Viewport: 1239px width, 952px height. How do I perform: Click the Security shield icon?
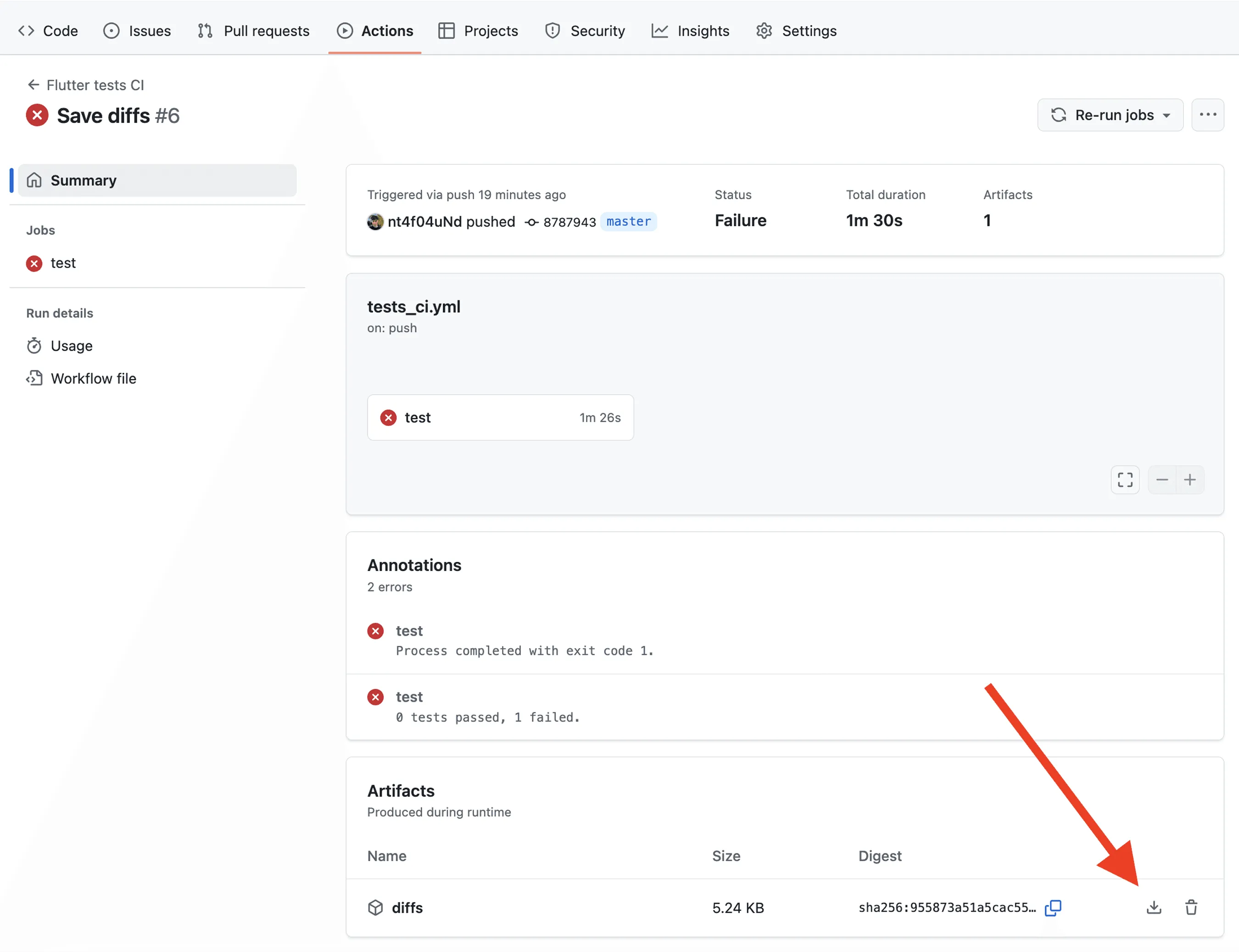point(553,31)
